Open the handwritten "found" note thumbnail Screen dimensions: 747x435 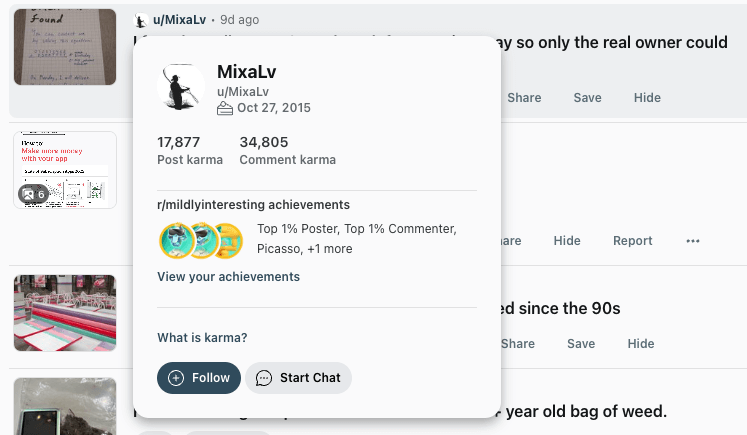click(x=59, y=45)
